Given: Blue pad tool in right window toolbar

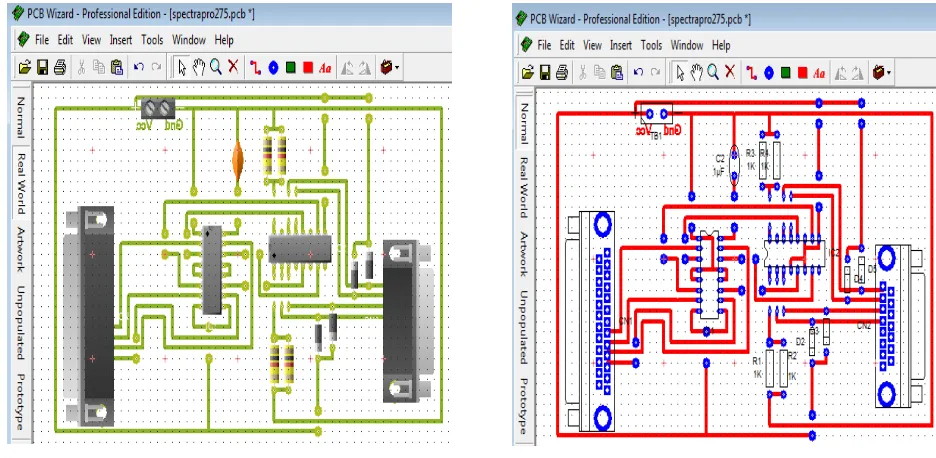Looking at the screenshot, I should 769,73.
